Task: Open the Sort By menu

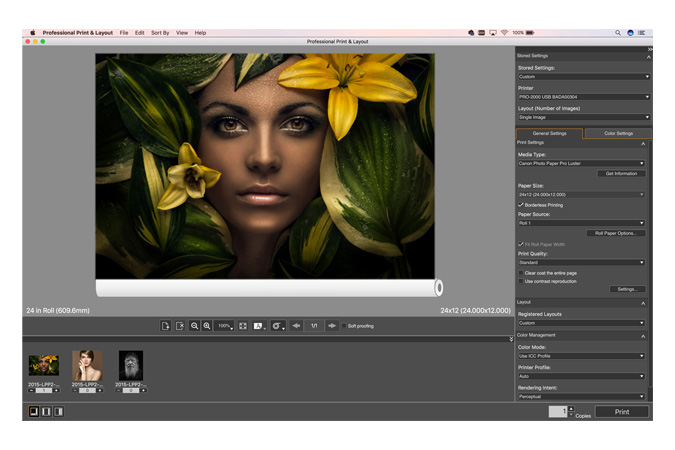Action: (x=160, y=33)
